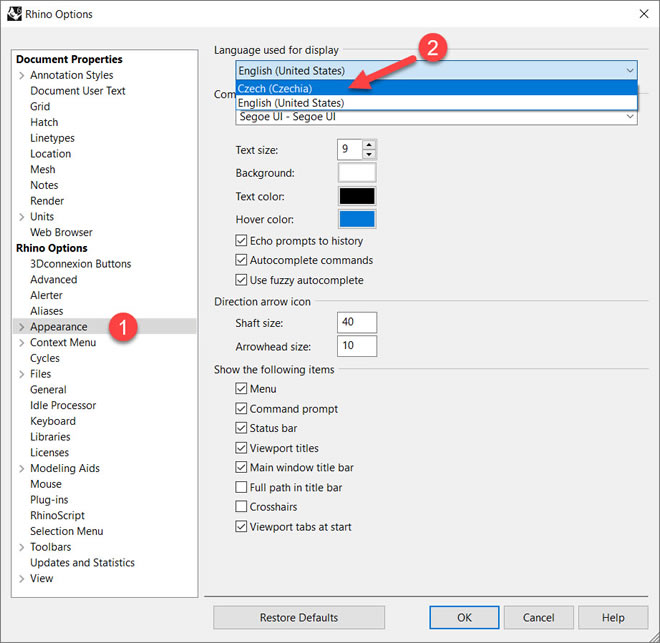This screenshot has width=660, height=643.
Task: Select Mesh in the tree
Action: point(43,170)
